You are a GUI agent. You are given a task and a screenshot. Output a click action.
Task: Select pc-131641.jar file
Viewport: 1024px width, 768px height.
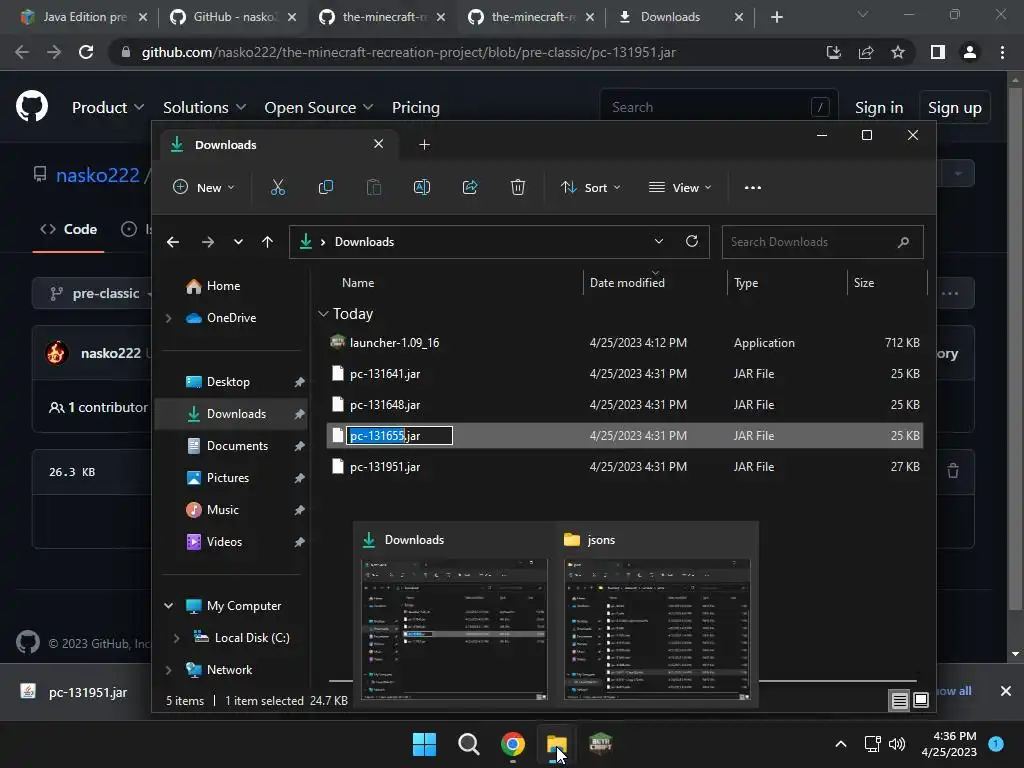pos(625,374)
